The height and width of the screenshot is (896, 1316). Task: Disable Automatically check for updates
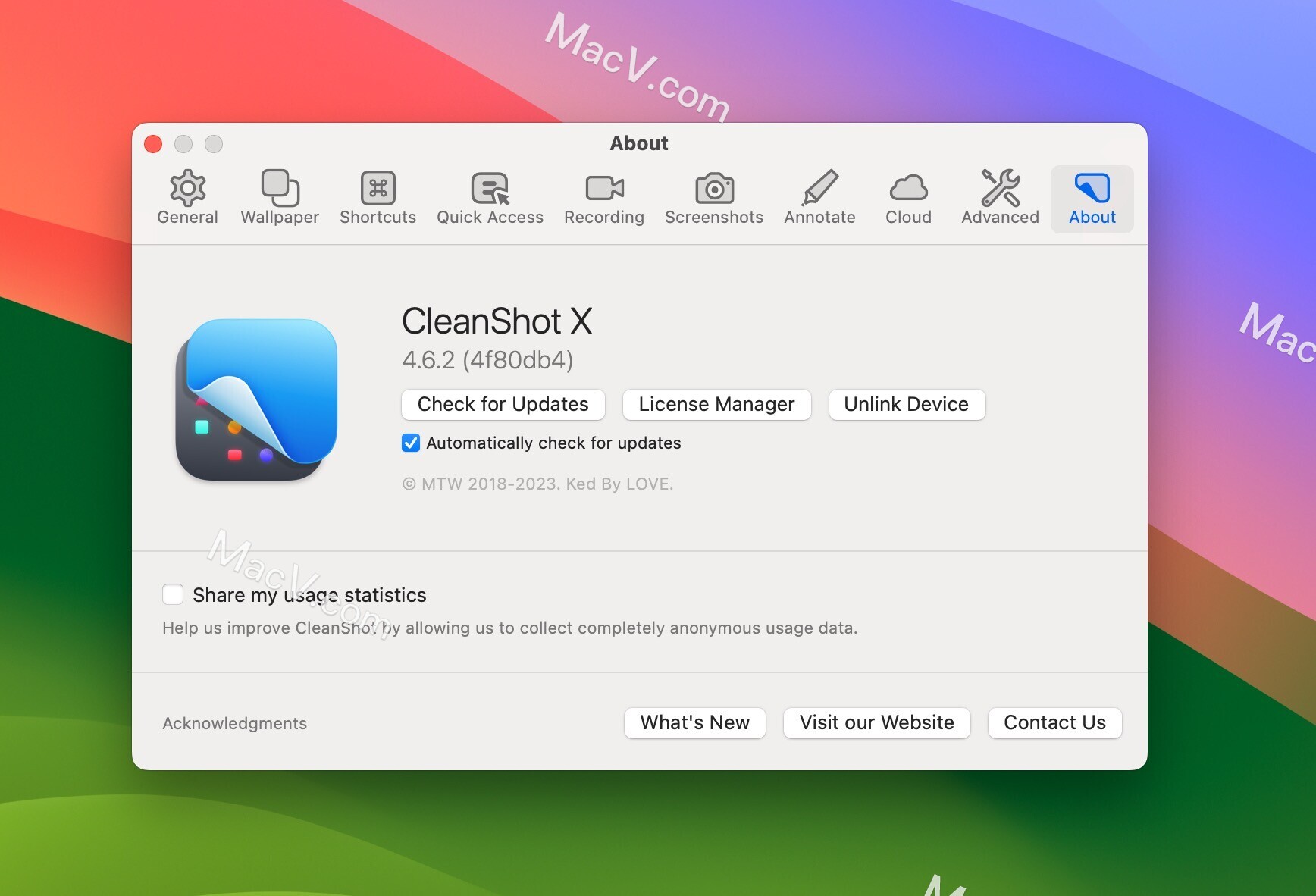coord(411,443)
